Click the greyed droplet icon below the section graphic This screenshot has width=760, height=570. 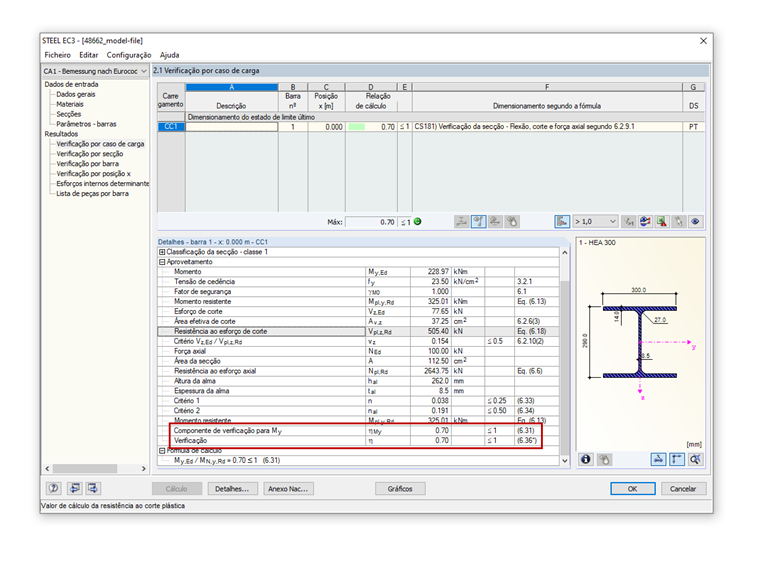604,459
